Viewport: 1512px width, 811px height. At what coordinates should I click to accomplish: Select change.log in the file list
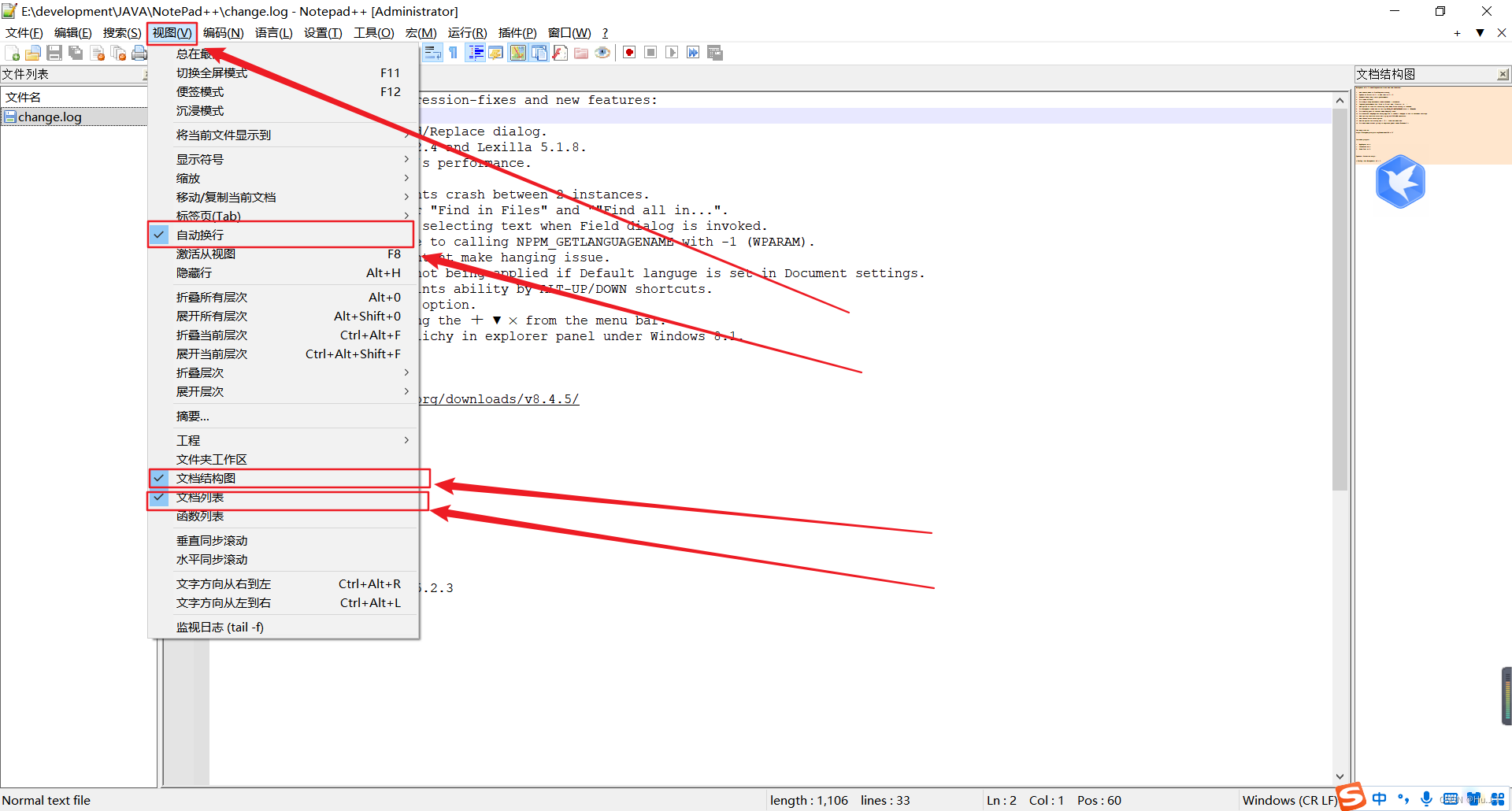(74, 117)
